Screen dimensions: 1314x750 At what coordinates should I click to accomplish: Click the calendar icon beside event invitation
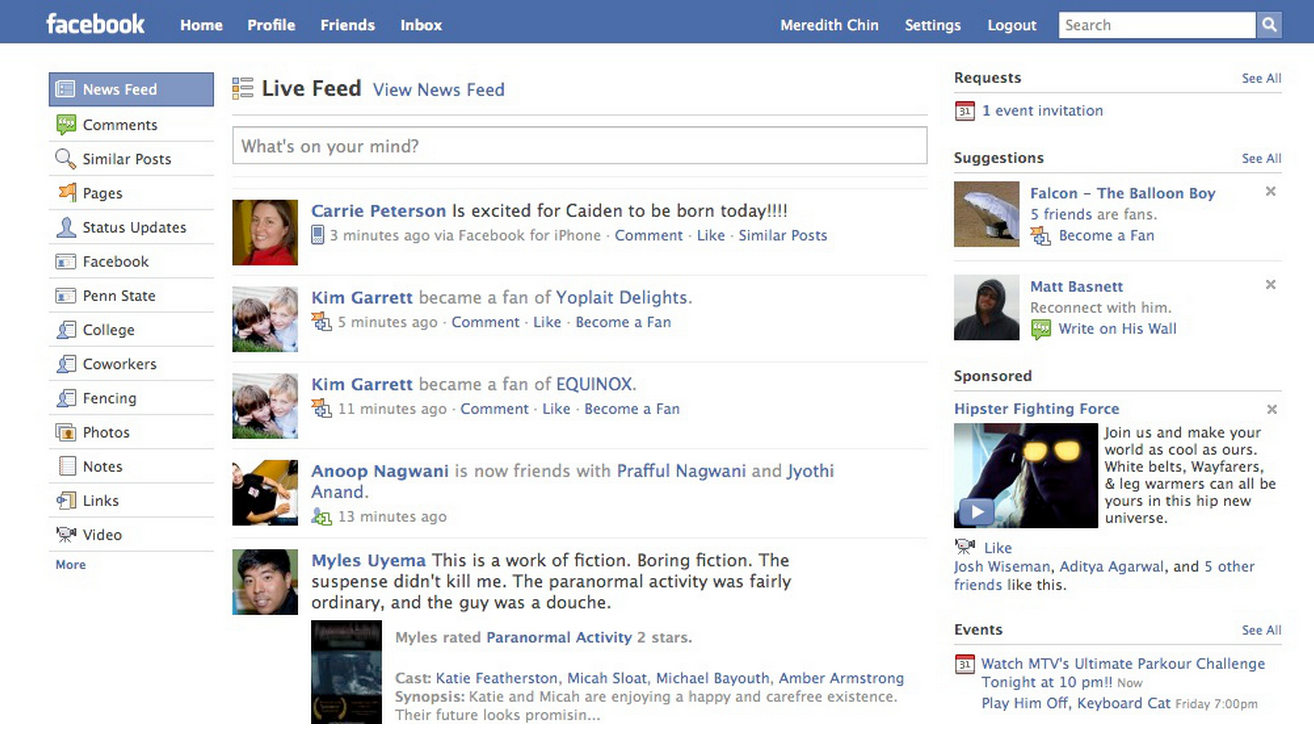pyautogui.click(x=964, y=111)
